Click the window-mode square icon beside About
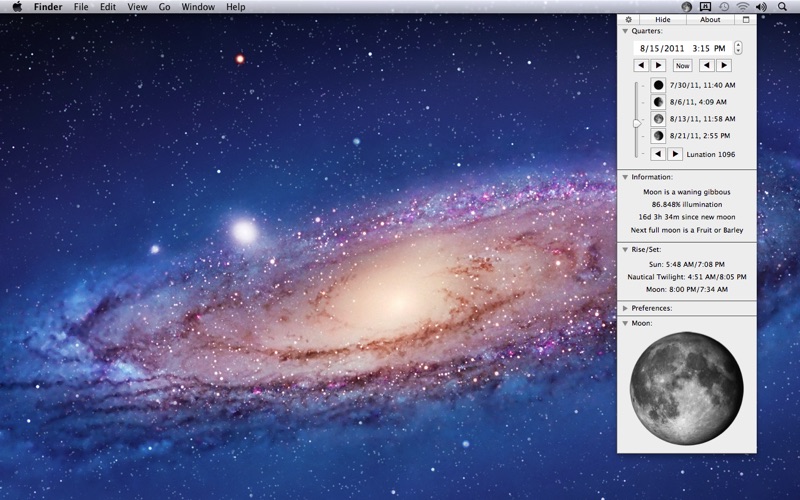 click(x=745, y=19)
